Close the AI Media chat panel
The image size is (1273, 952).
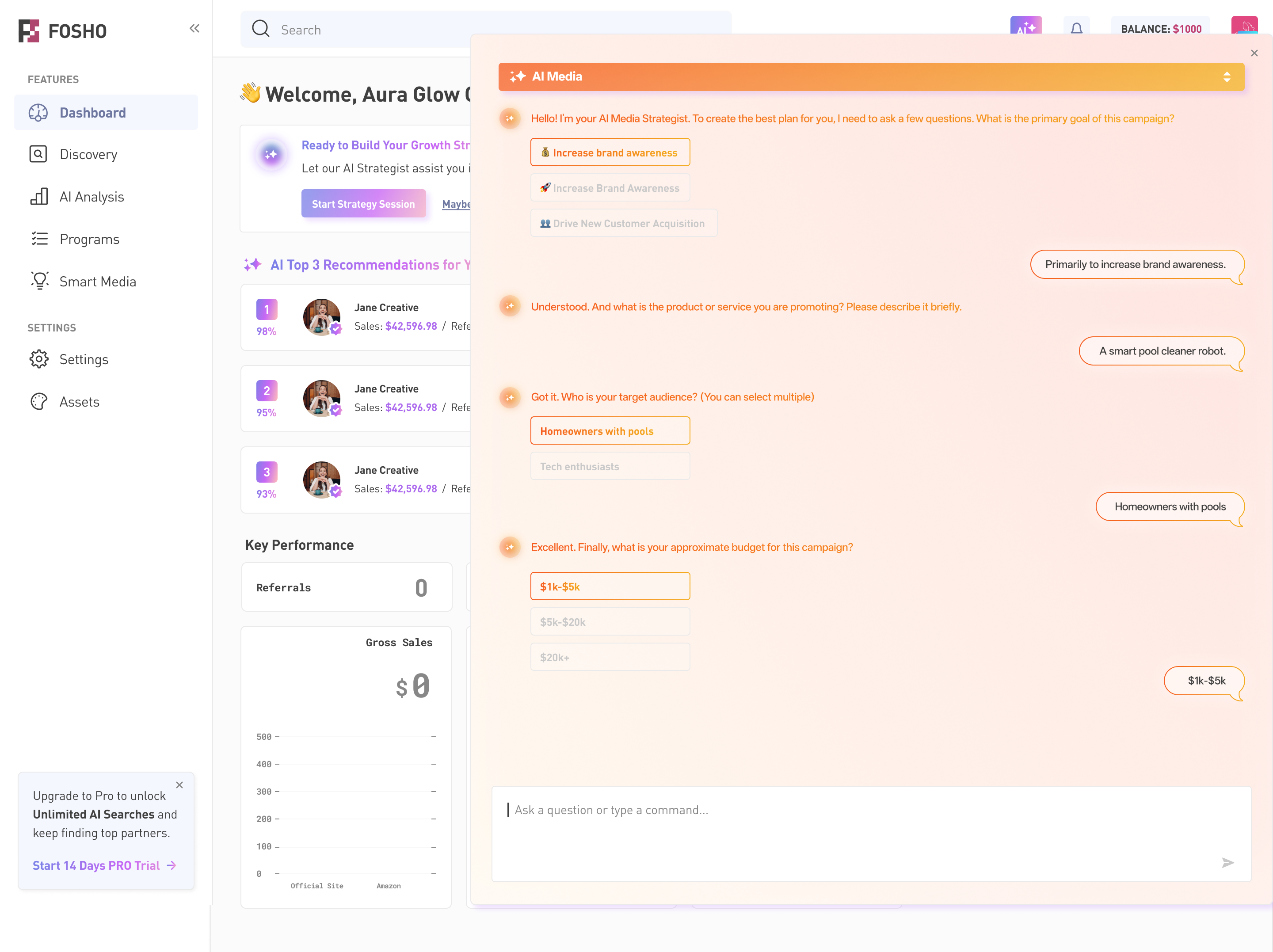click(x=1254, y=53)
